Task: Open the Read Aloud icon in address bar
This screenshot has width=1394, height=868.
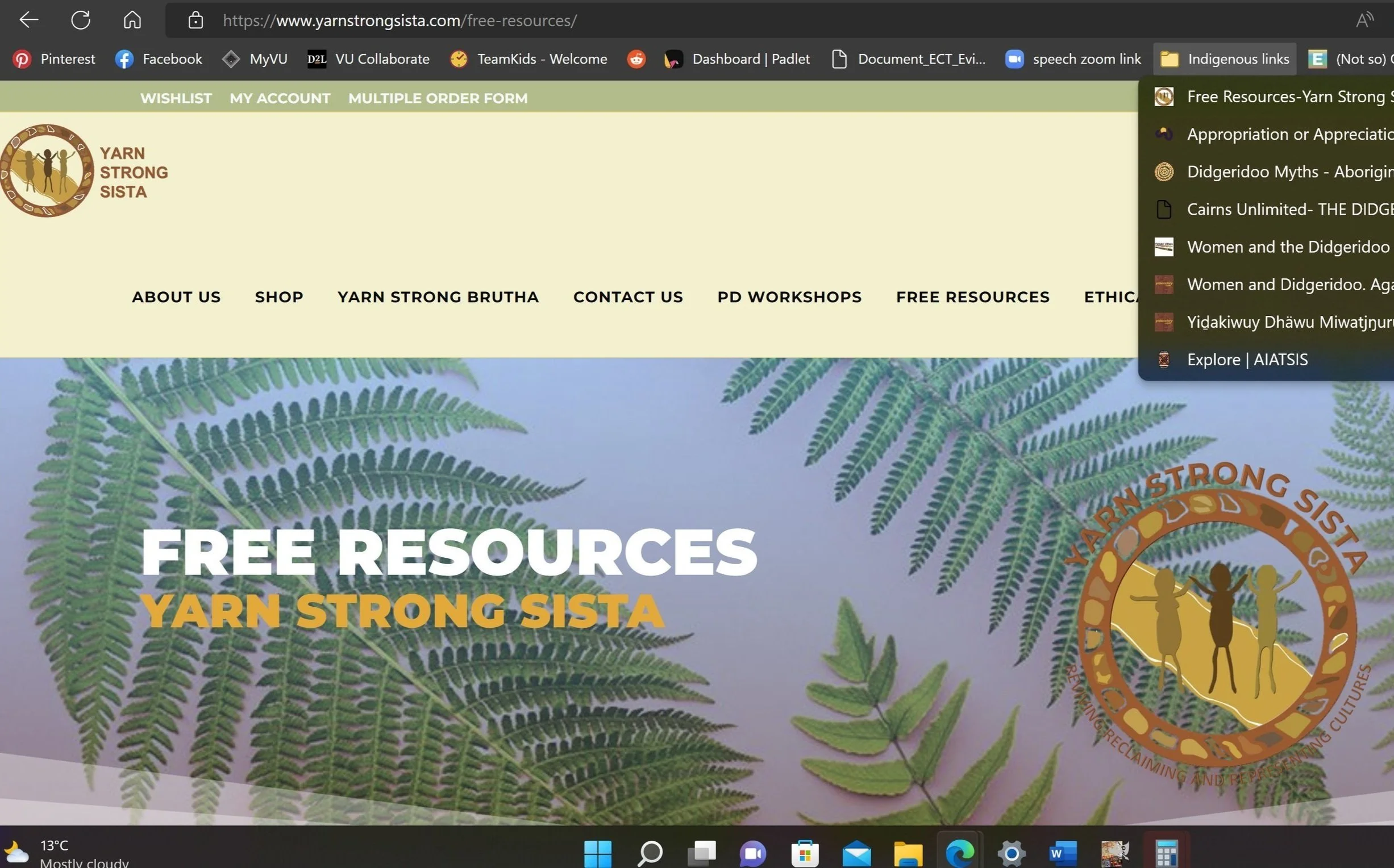Action: [x=1364, y=20]
